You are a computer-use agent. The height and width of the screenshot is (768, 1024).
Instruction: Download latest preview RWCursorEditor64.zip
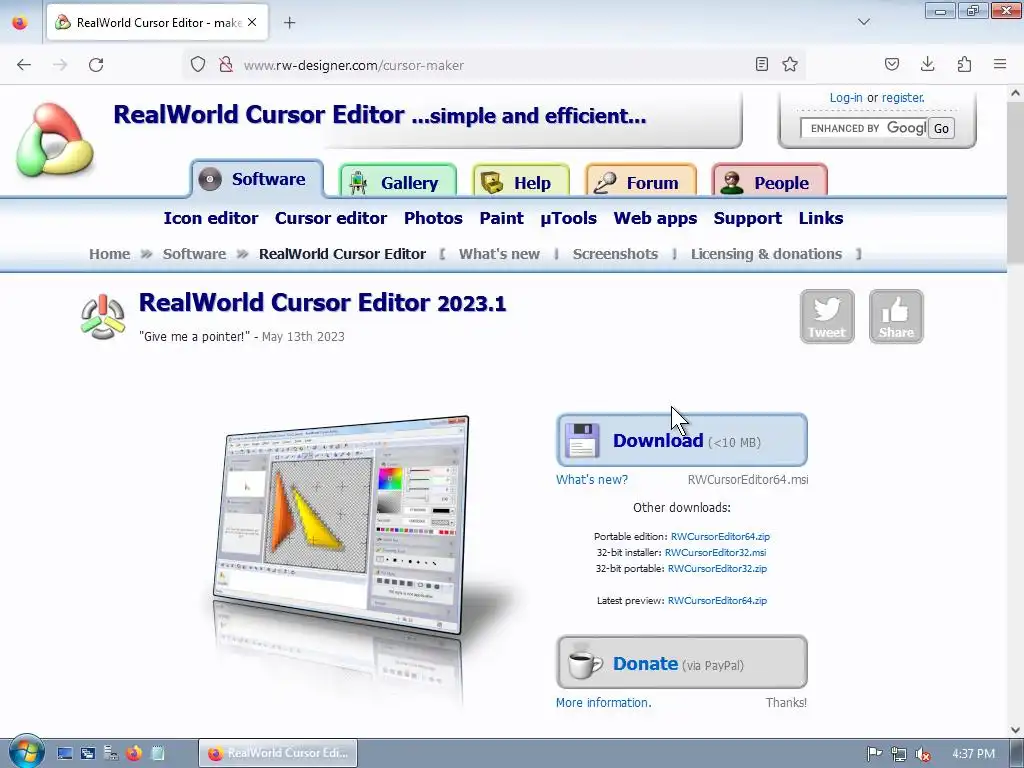click(x=717, y=601)
